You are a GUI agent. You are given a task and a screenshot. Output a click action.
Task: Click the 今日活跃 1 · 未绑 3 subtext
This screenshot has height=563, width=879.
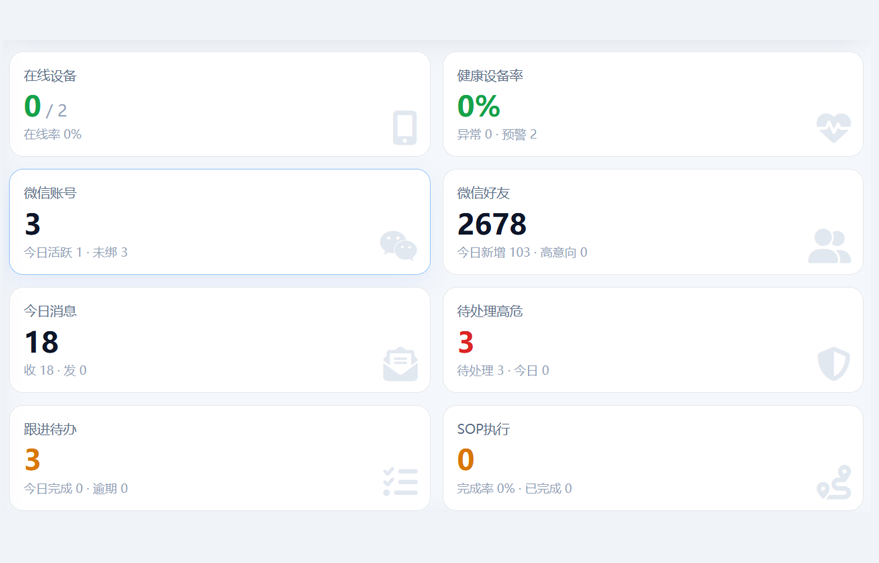coord(76,252)
